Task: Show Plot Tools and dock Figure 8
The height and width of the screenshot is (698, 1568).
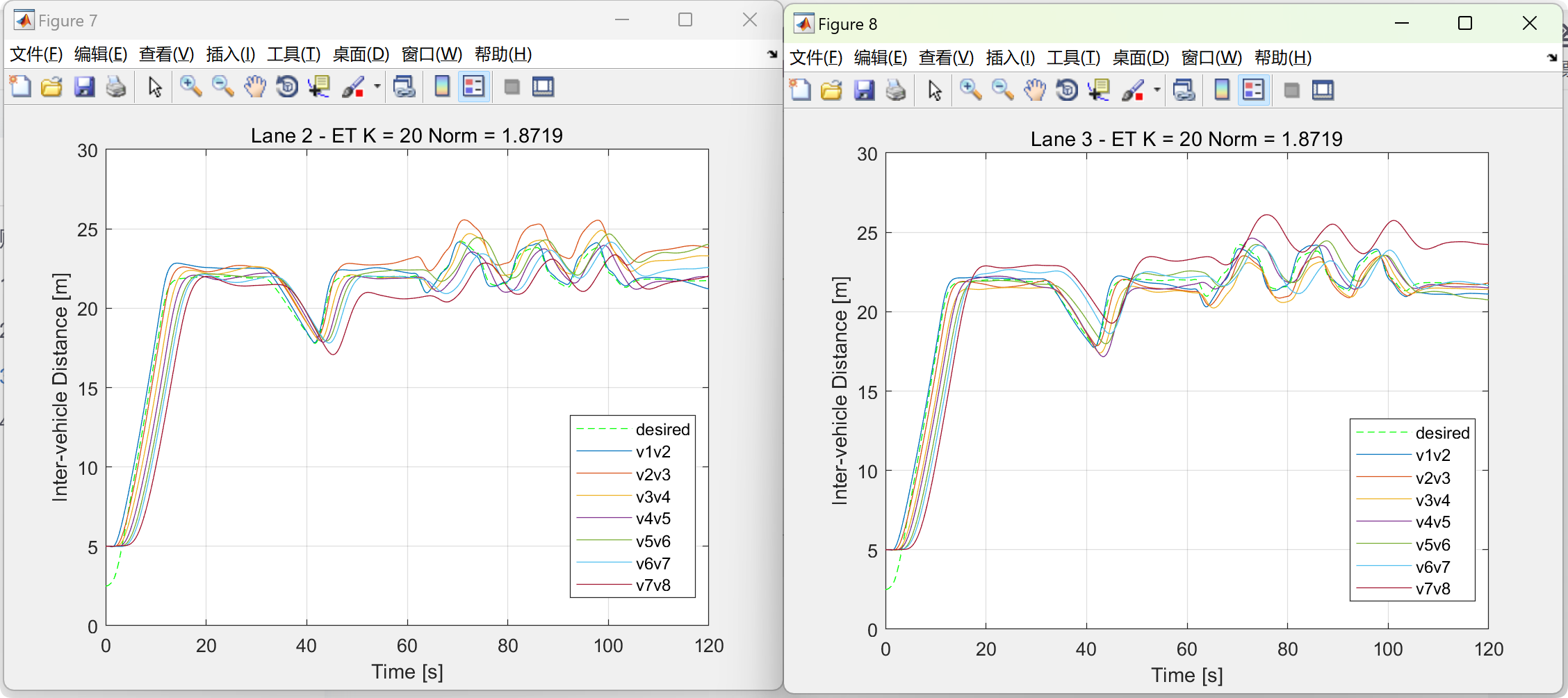Action: pos(1323,90)
